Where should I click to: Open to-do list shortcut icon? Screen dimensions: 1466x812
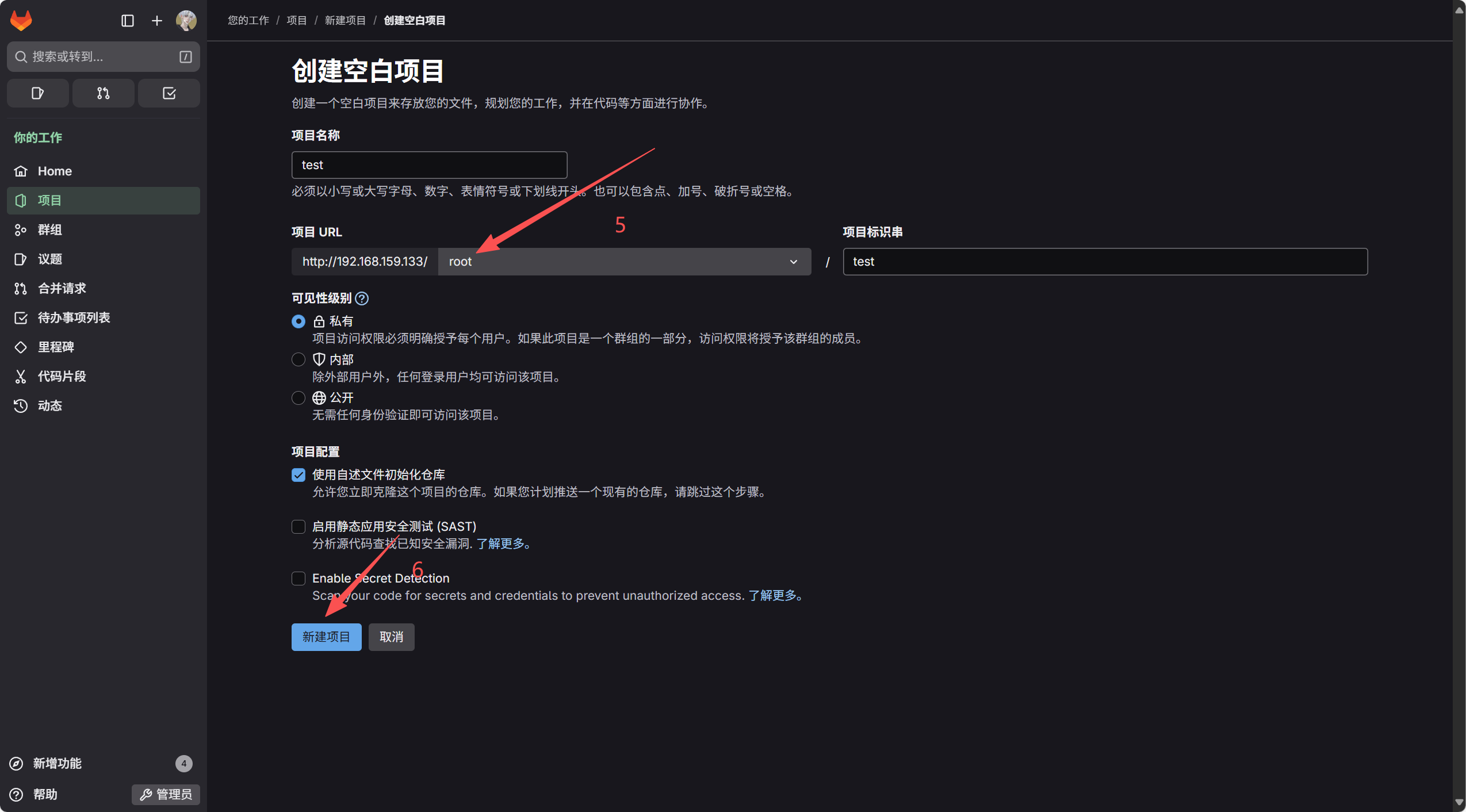pos(169,93)
